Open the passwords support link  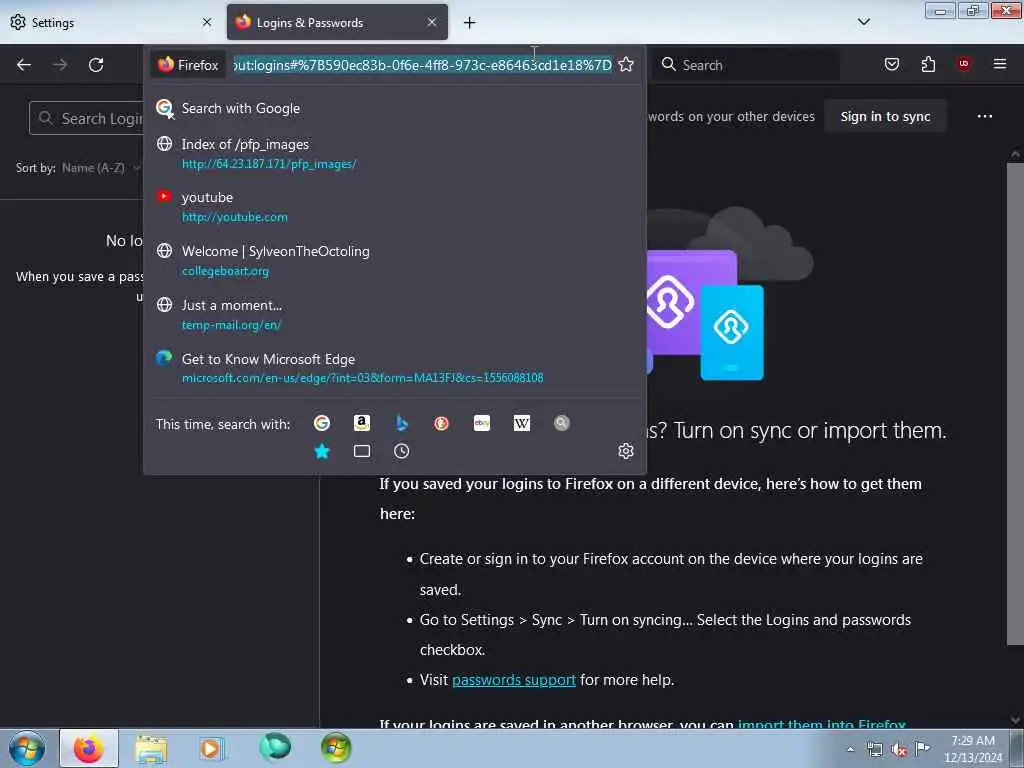click(x=513, y=680)
